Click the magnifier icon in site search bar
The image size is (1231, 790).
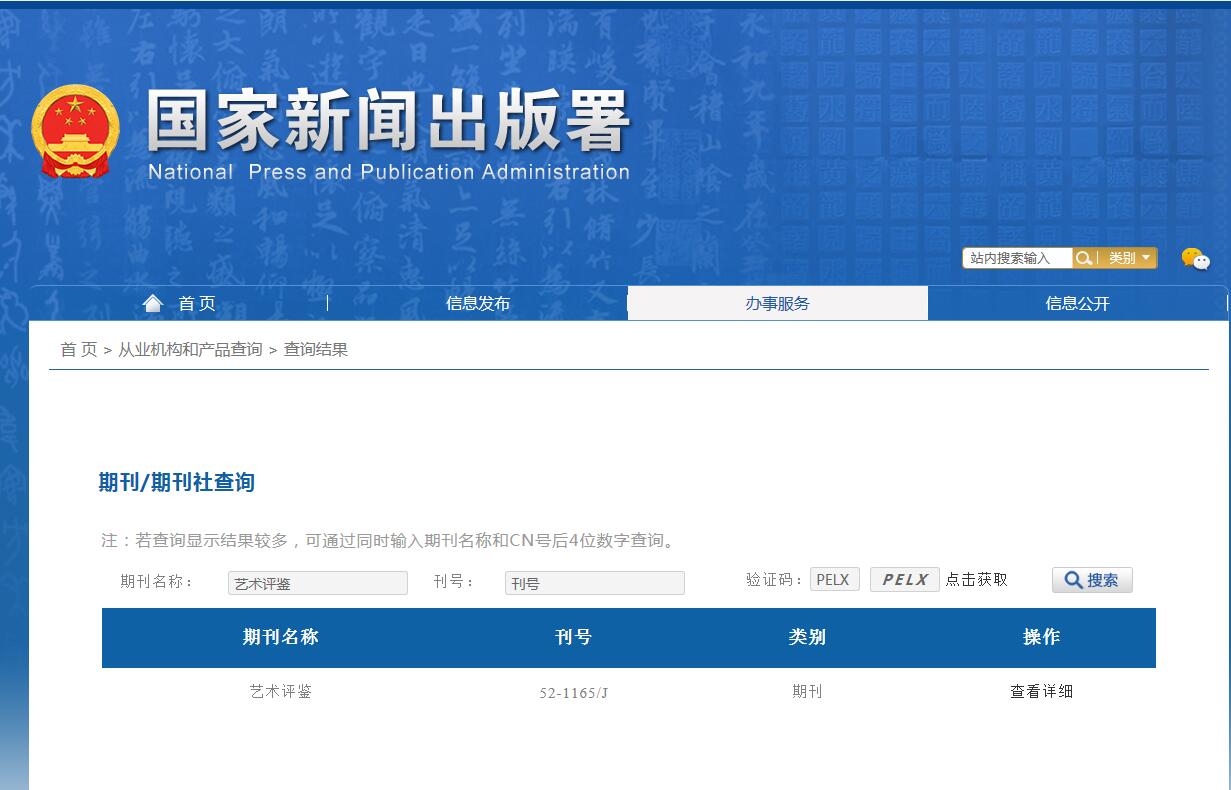pos(1083,257)
